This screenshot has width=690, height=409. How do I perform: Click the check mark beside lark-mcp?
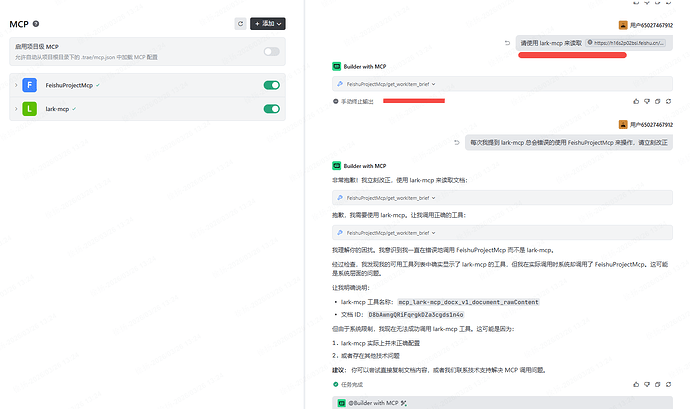(x=74, y=109)
